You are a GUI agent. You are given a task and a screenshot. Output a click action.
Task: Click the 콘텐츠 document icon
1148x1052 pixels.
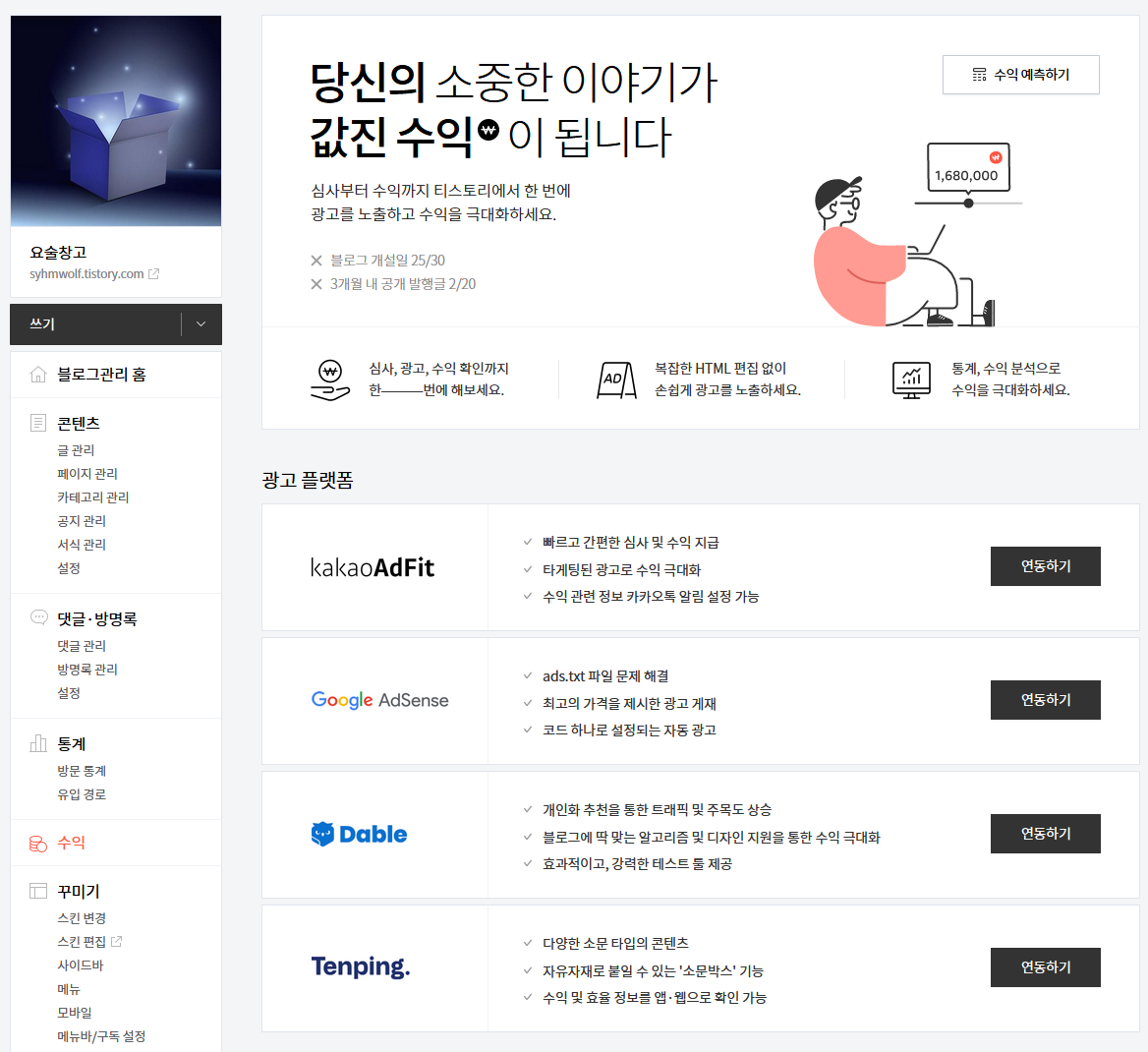pos(38,423)
